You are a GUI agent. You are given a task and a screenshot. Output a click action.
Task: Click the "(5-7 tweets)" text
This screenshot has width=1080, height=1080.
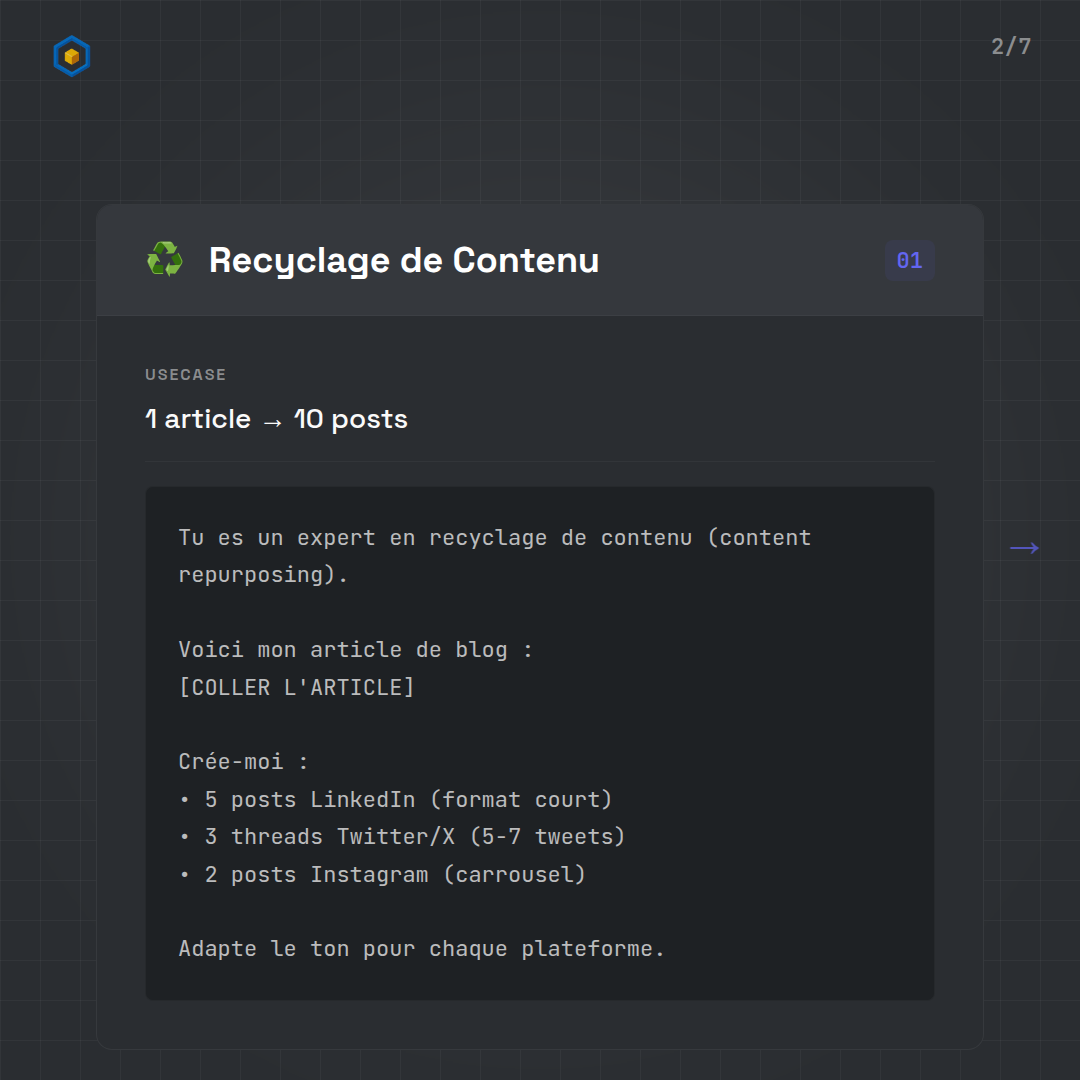tap(547, 836)
